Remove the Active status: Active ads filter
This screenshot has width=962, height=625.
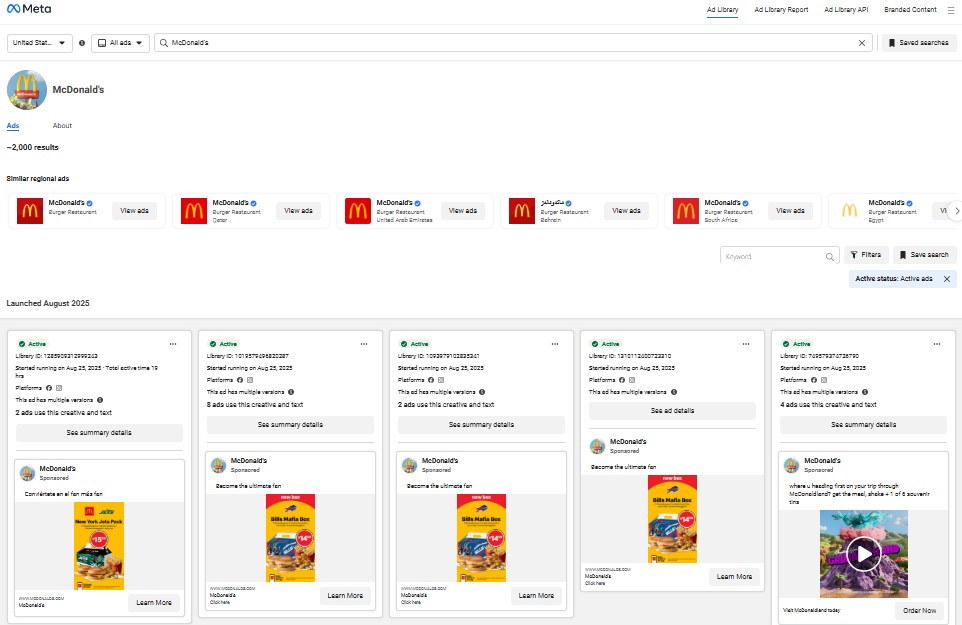[x=947, y=279]
